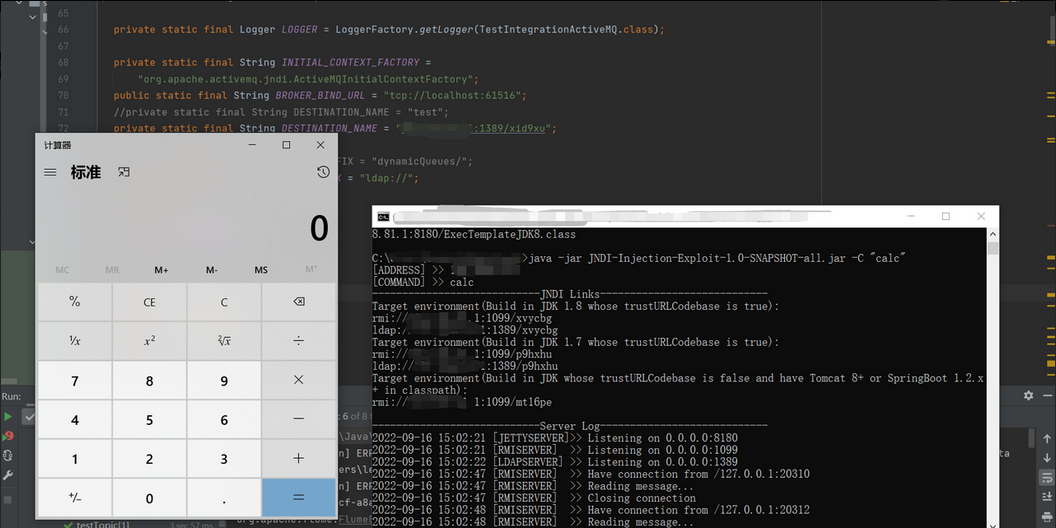
Task: Toggle soft-wrap in console toolbar
Action: point(1046,477)
